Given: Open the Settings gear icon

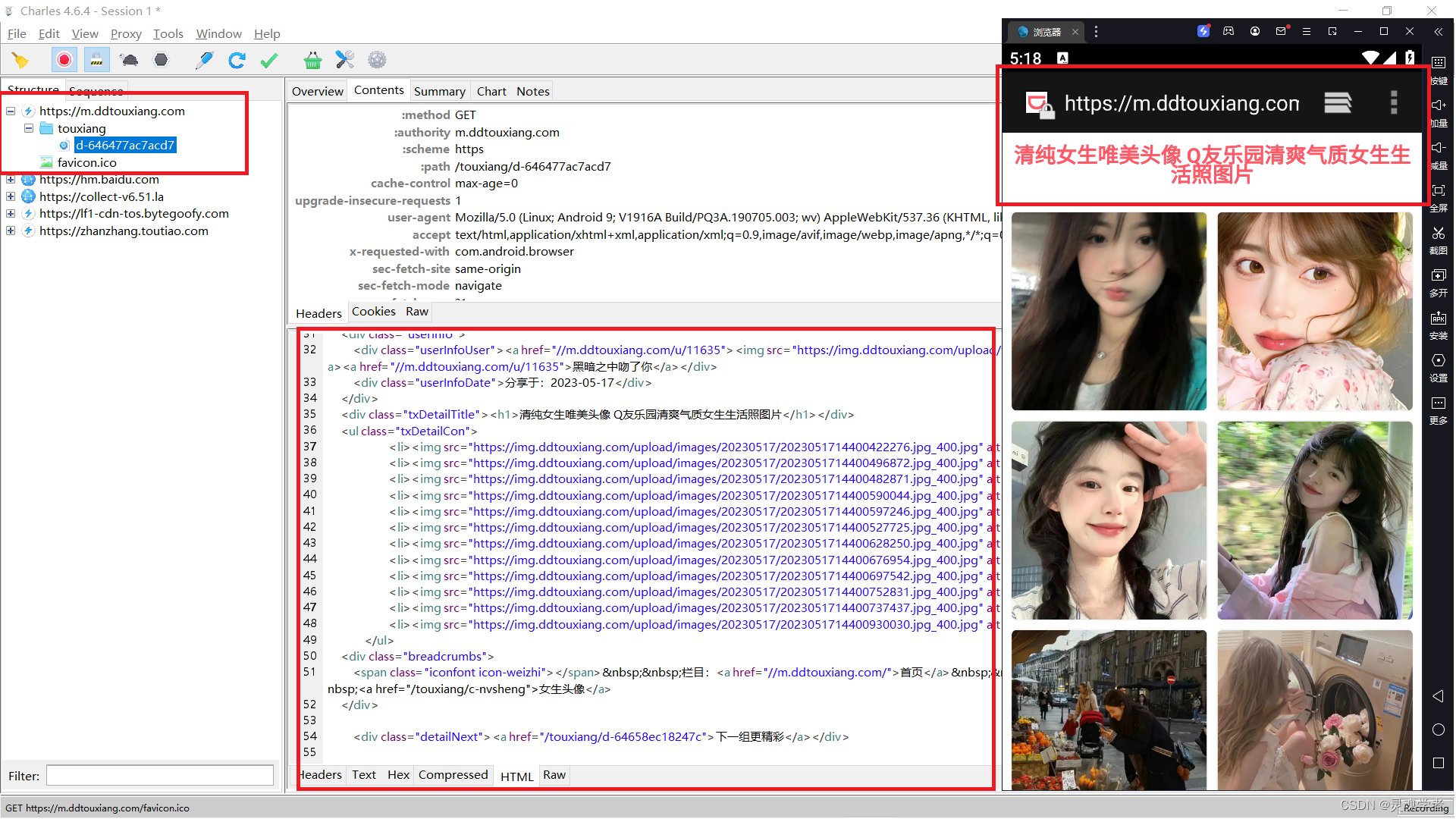Looking at the screenshot, I should (377, 60).
